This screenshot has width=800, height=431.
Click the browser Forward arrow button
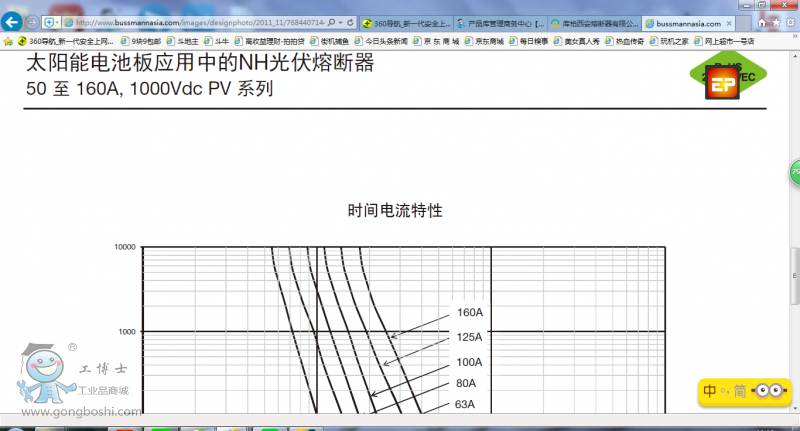coord(33,21)
